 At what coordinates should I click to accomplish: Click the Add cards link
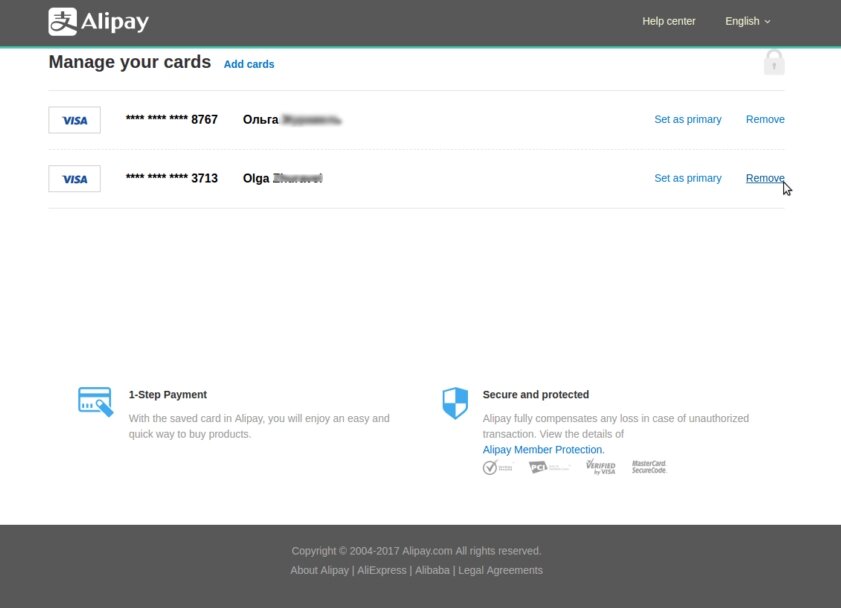click(x=249, y=64)
